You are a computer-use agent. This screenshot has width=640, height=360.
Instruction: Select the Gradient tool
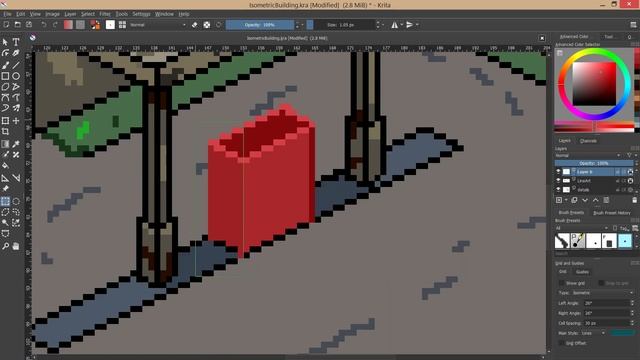coord(5,144)
